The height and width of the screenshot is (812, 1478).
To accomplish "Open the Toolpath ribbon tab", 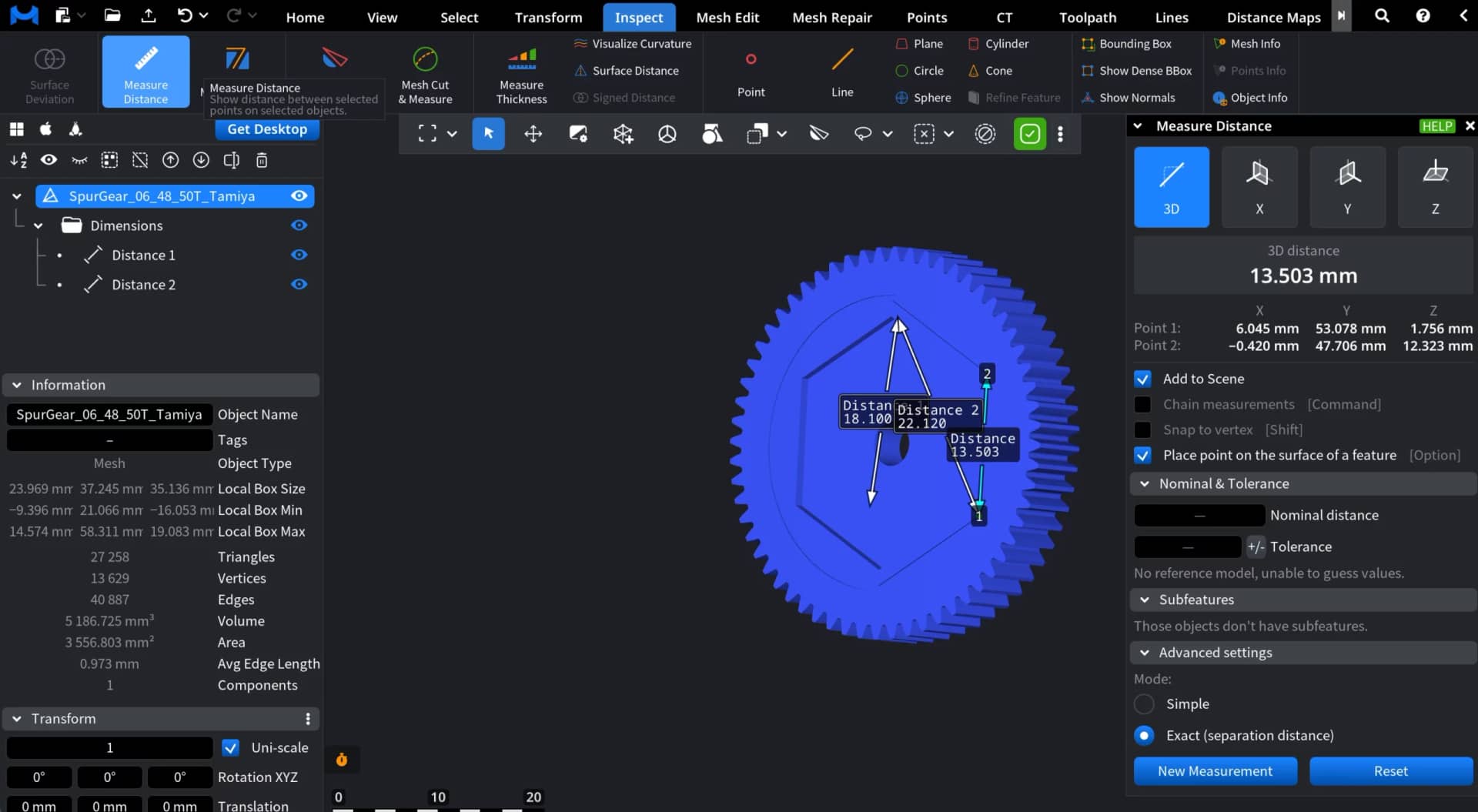I will tap(1087, 17).
